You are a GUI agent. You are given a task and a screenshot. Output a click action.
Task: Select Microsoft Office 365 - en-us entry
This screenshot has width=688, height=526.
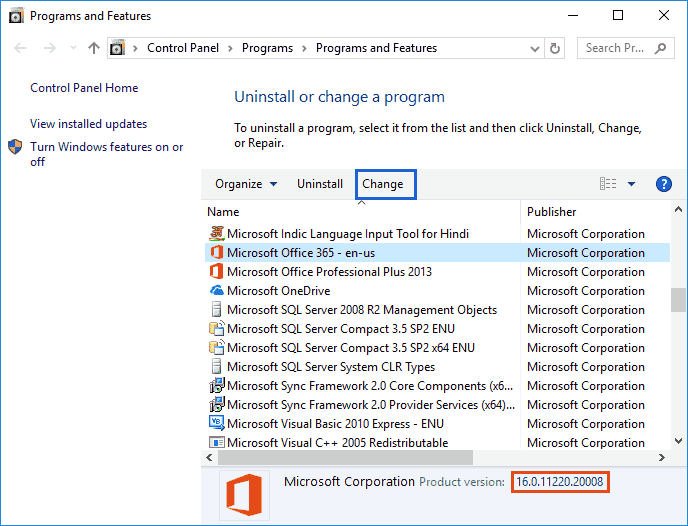point(437,253)
